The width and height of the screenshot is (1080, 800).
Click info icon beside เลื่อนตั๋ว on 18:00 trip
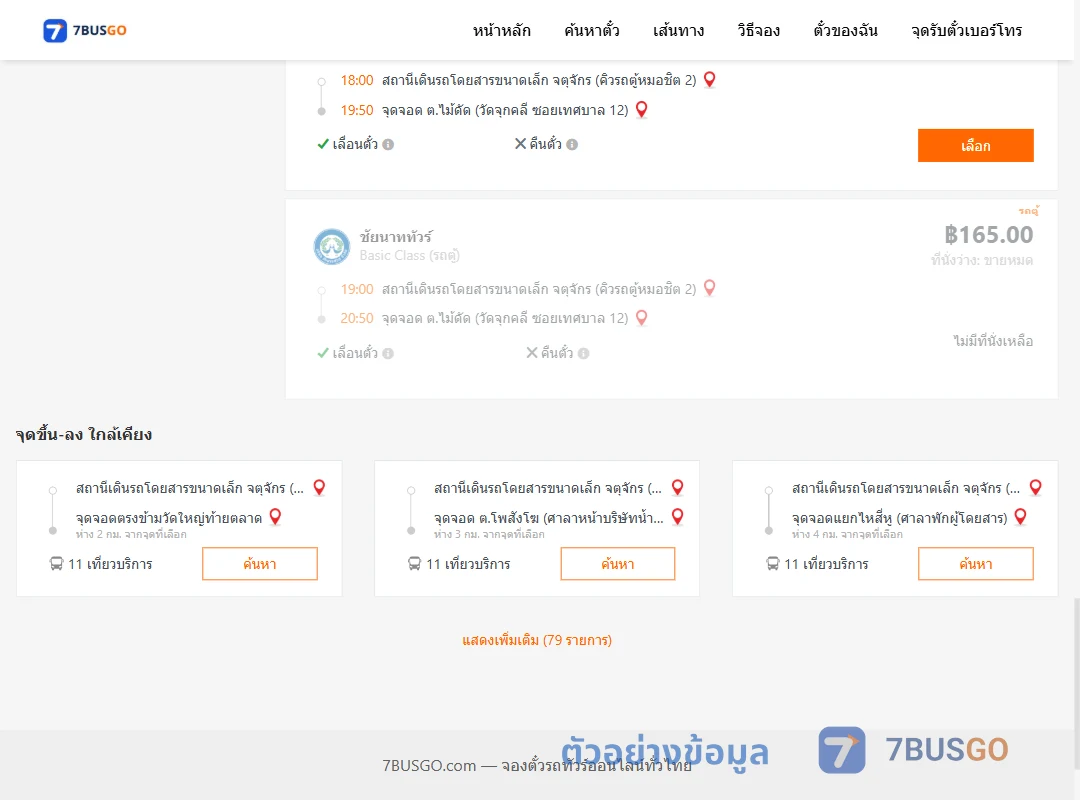coord(388,145)
